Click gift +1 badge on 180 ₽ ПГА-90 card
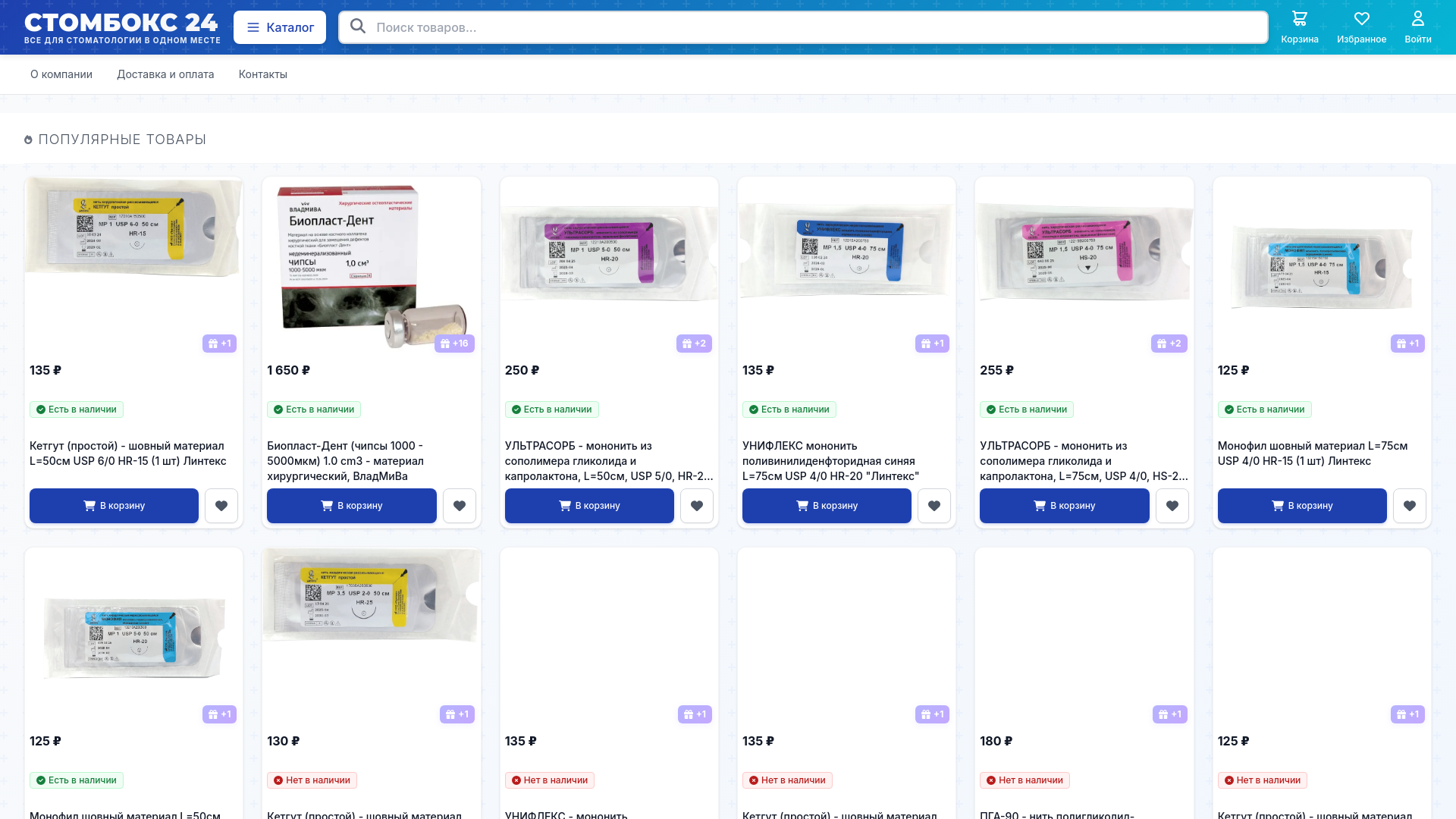The height and width of the screenshot is (819, 1456). coord(1170,714)
